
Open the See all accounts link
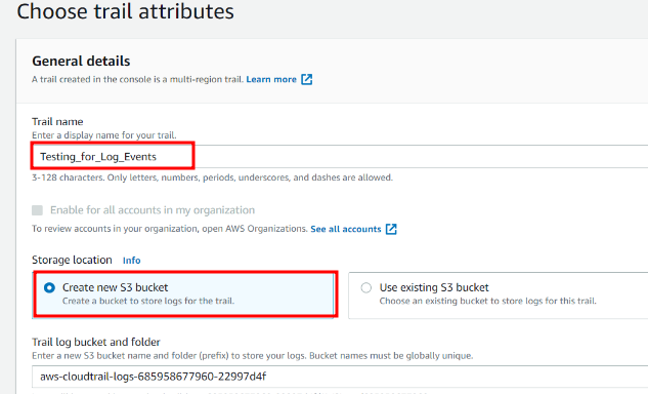[x=345, y=229]
